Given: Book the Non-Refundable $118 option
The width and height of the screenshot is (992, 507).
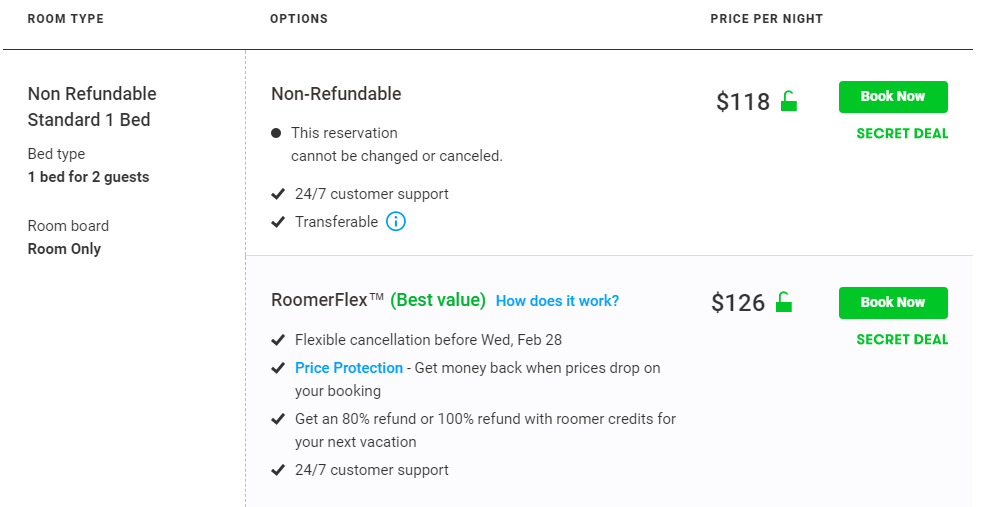Looking at the screenshot, I should (893, 97).
